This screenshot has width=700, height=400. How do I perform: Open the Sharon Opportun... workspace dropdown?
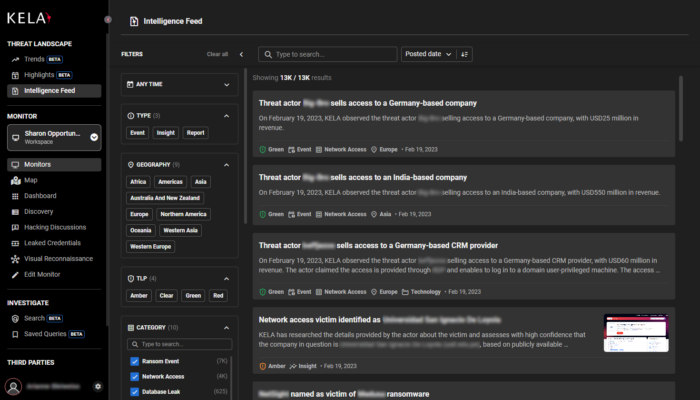click(x=54, y=138)
